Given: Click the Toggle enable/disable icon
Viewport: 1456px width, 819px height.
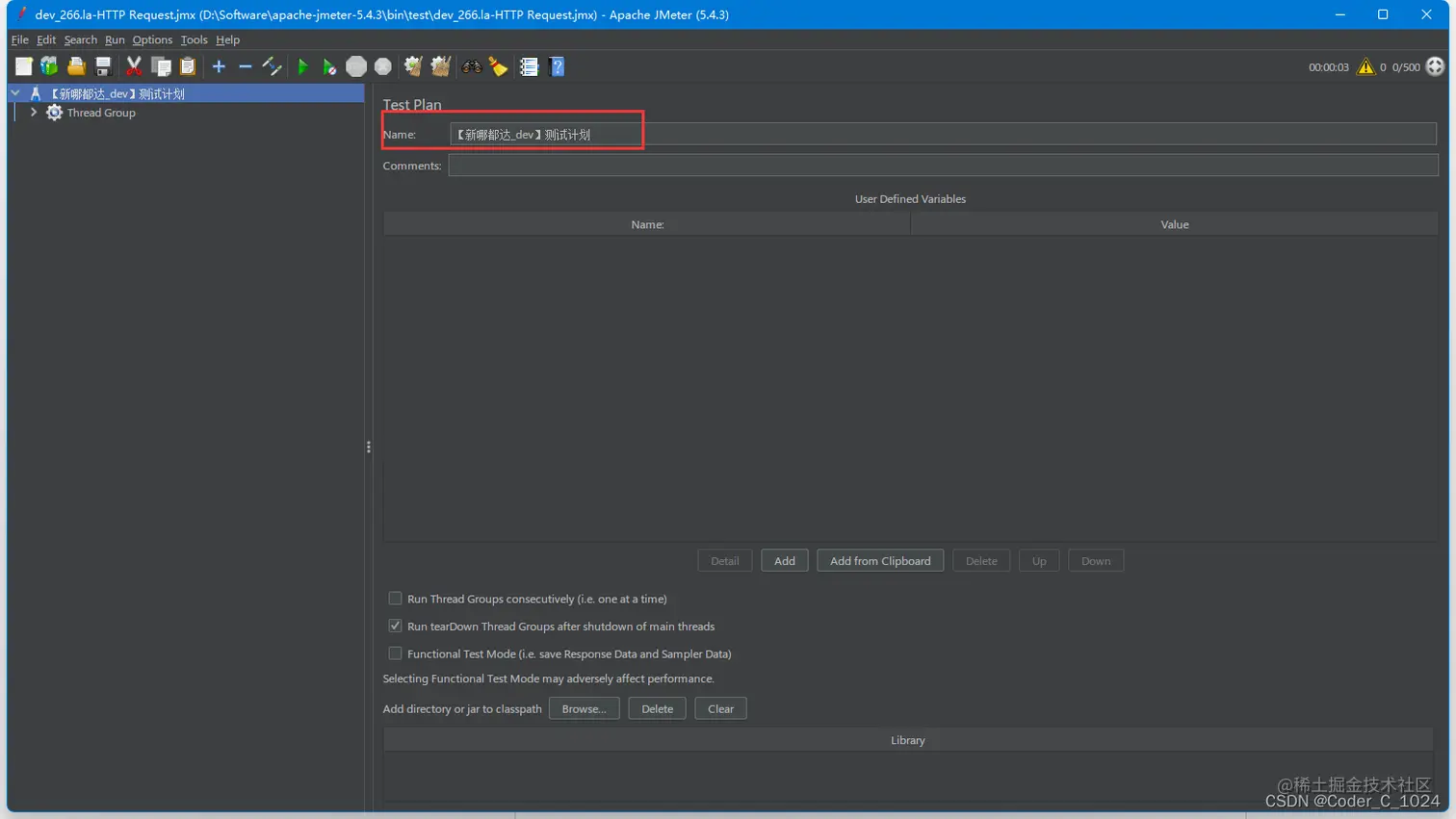Looking at the screenshot, I should pos(272,66).
